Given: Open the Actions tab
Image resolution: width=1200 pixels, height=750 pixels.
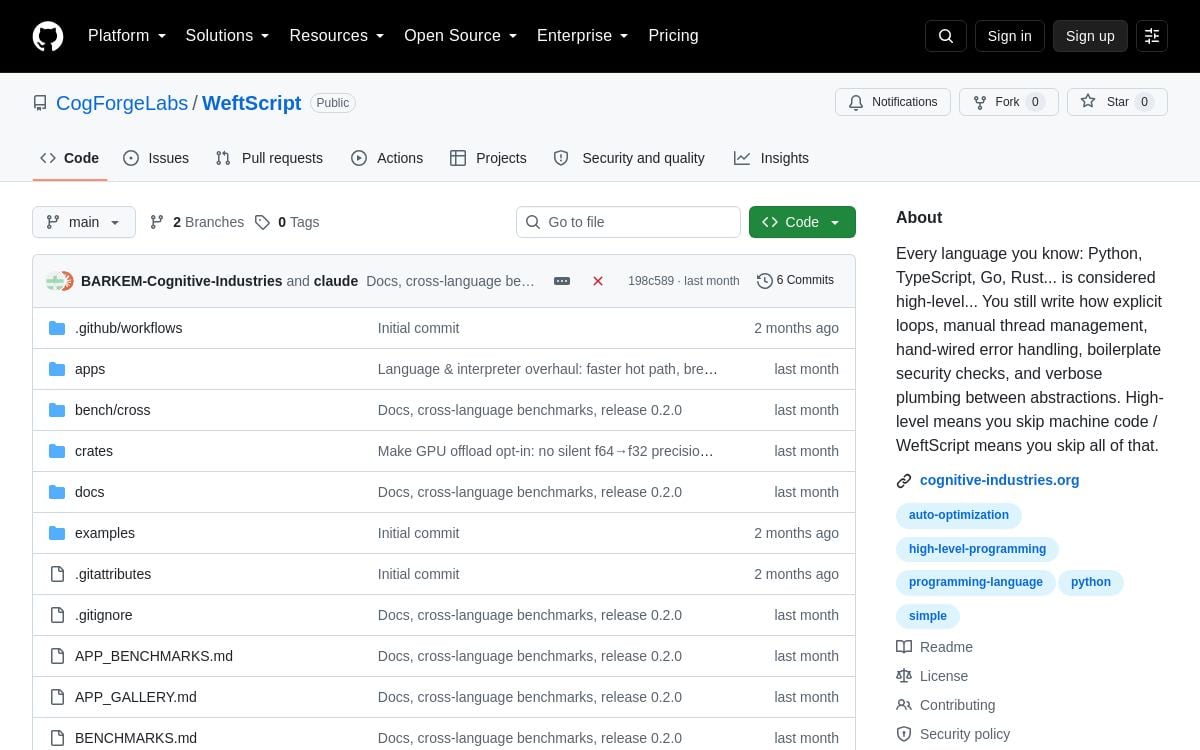Looking at the screenshot, I should click(387, 158).
